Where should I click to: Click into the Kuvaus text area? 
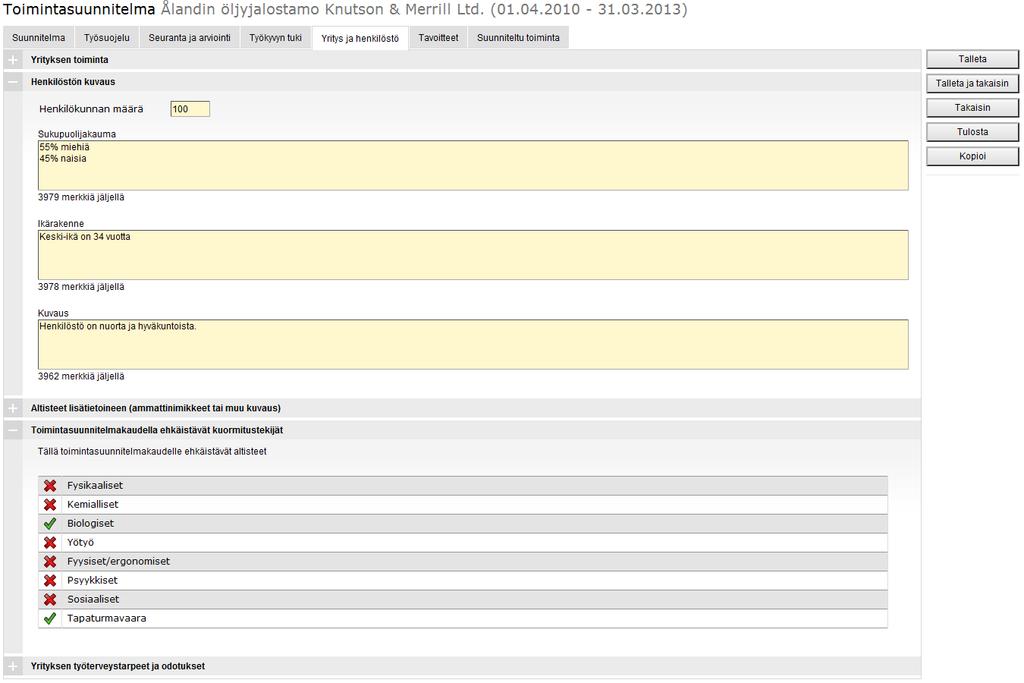(473, 345)
